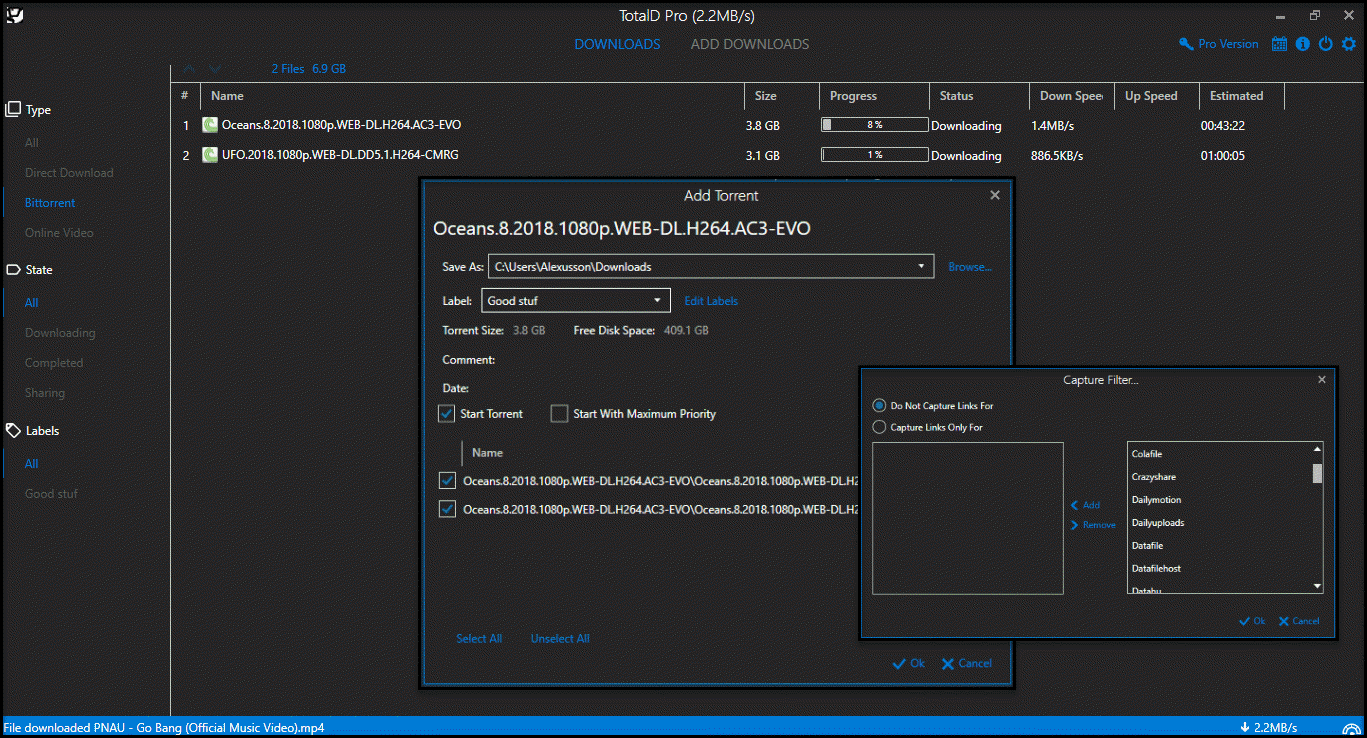Screen dimensions: 1367x738
Task: Switch to the DOWNLOADS tab
Action: pyautogui.click(x=617, y=44)
